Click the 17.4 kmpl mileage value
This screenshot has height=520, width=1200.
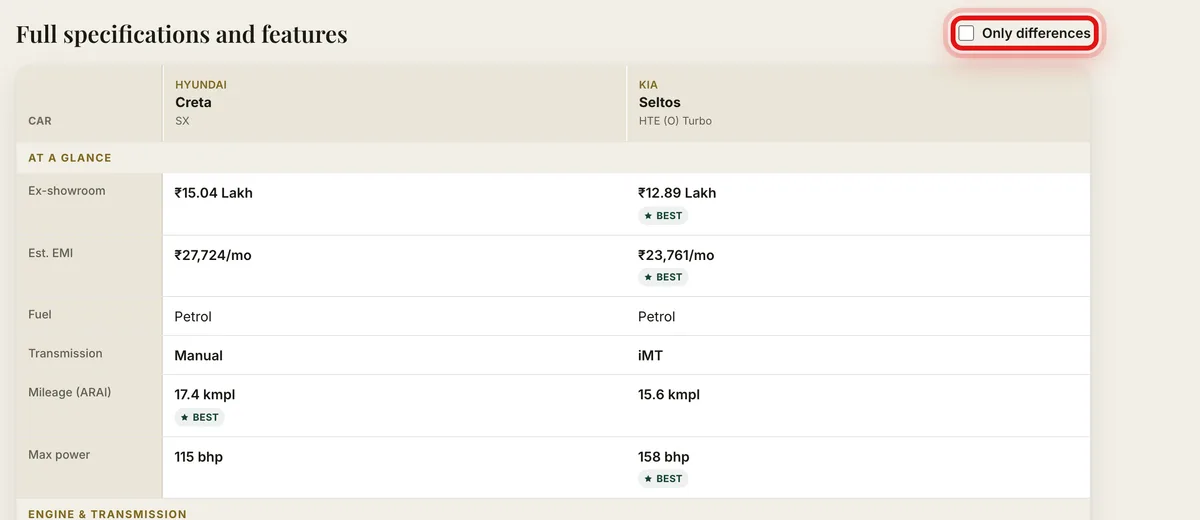(205, 394)
